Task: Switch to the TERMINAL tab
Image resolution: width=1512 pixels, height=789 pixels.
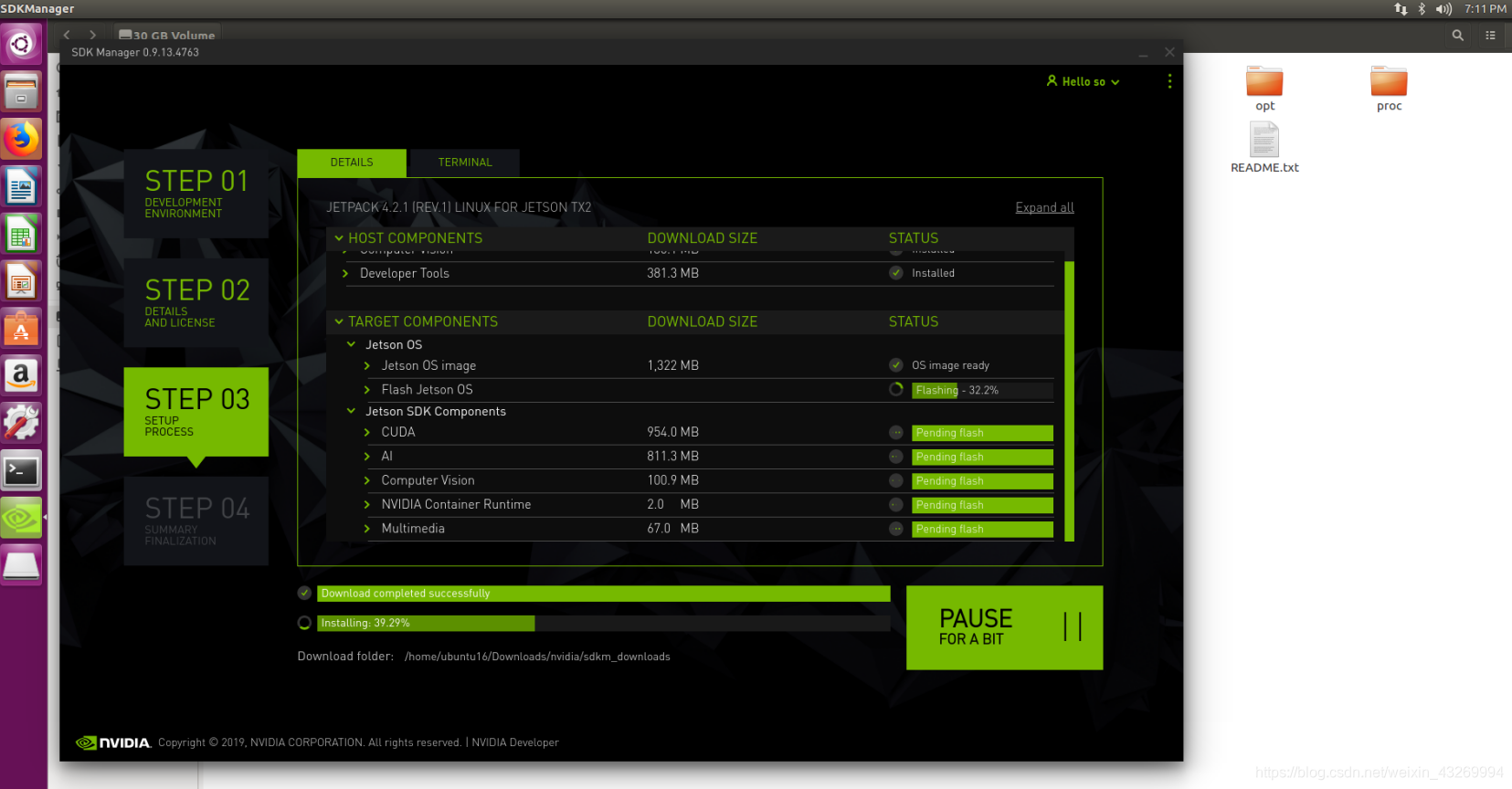Action: pos(465,163)
